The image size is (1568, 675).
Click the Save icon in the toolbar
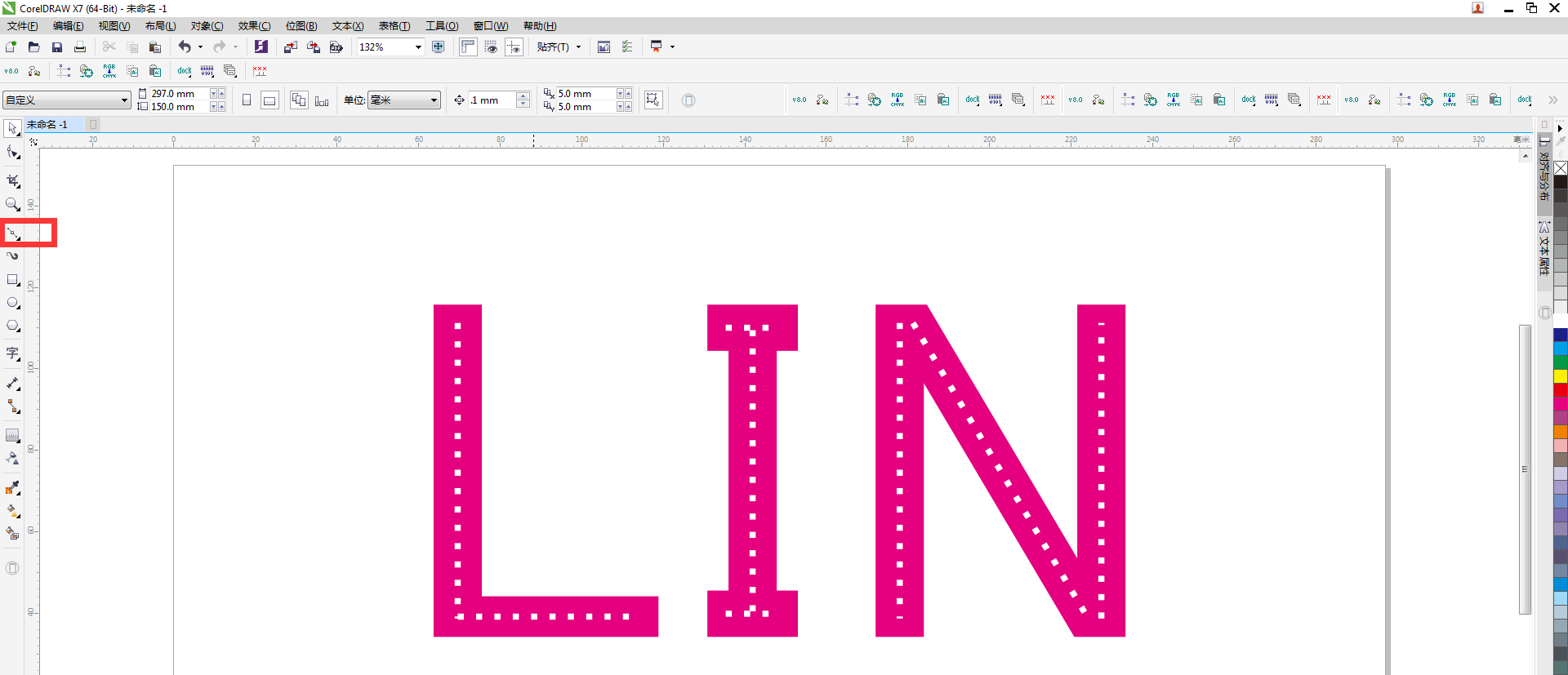pyautogui.click(x=57, y=47)
